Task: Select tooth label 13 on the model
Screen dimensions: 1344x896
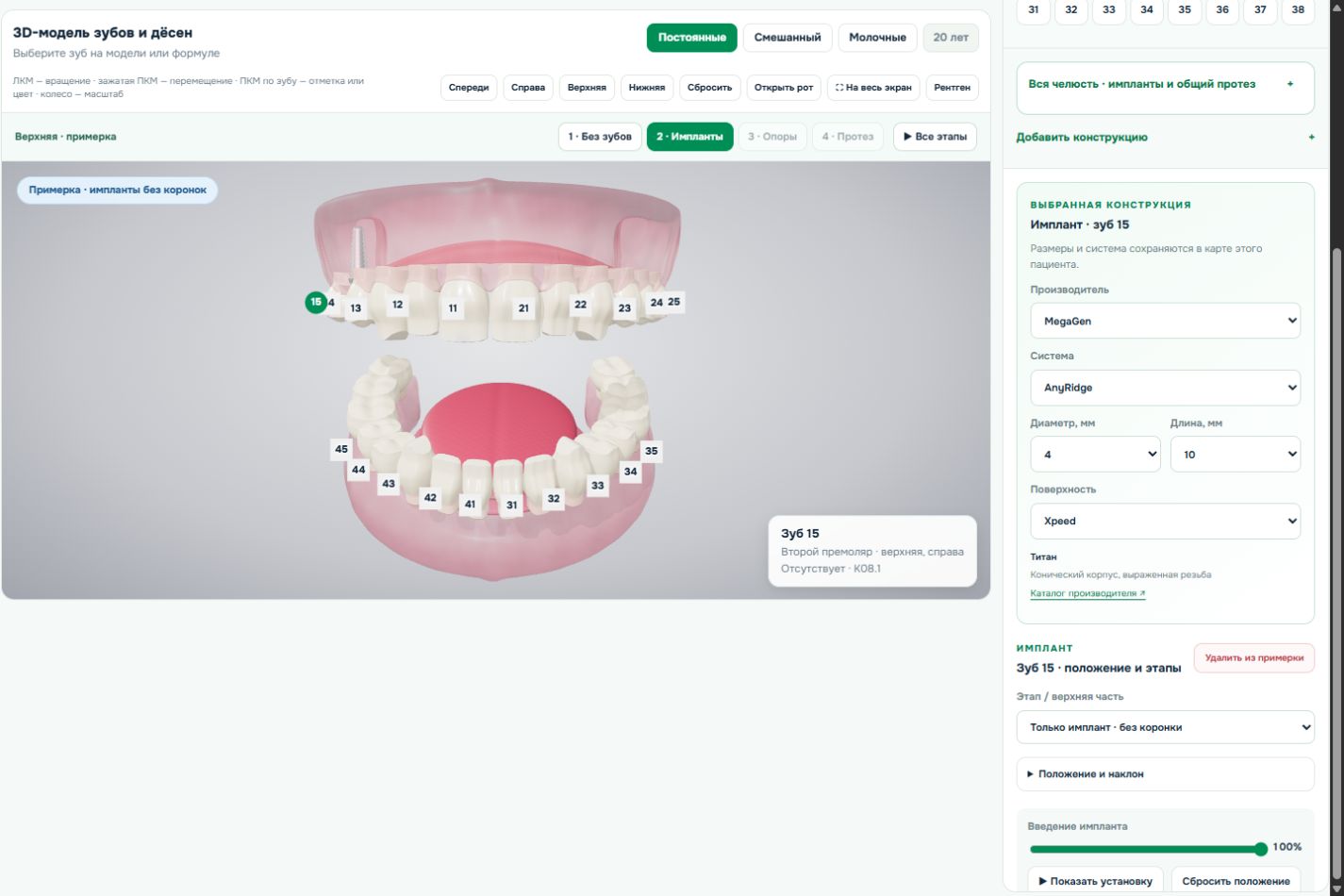Action: [356, 308]
